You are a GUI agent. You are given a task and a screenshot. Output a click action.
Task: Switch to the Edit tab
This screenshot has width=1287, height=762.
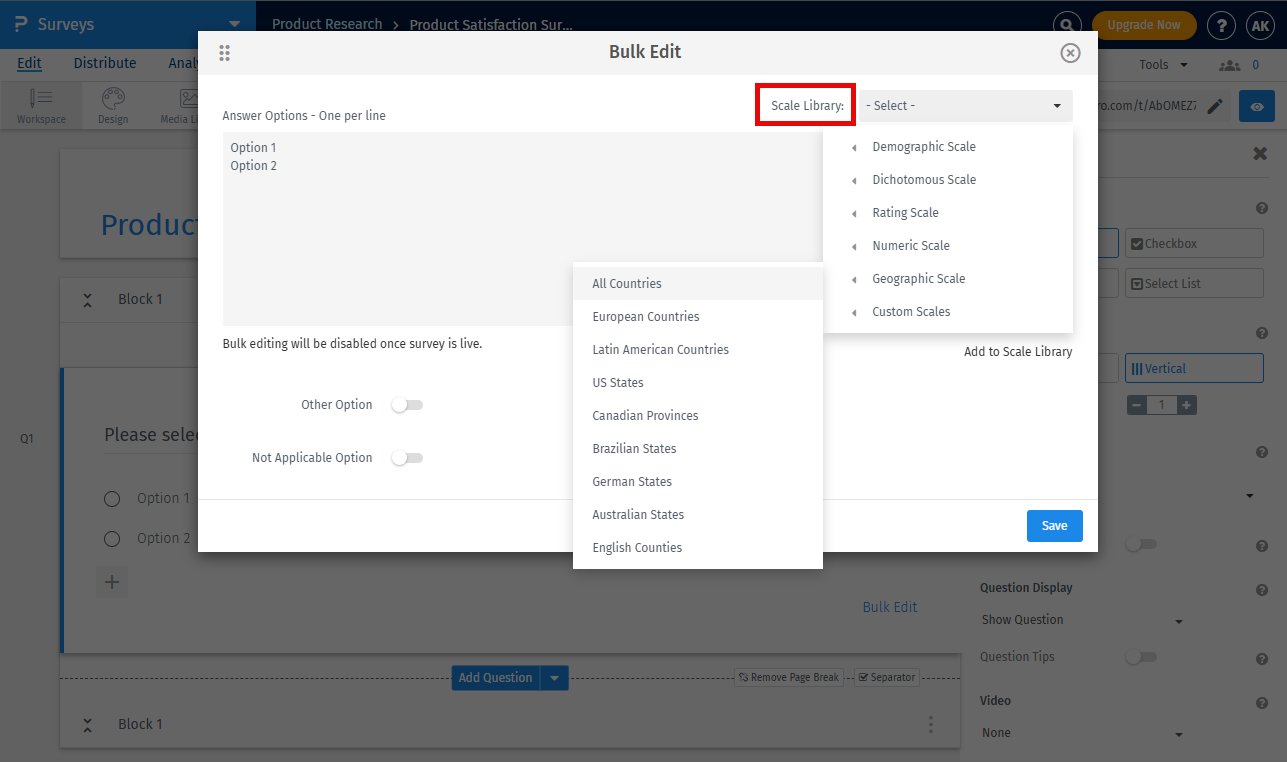coord(29,64)
